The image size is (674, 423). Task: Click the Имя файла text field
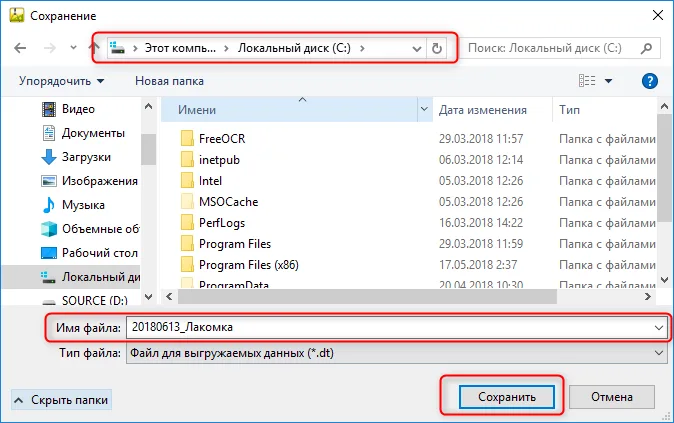pos(390,328)
